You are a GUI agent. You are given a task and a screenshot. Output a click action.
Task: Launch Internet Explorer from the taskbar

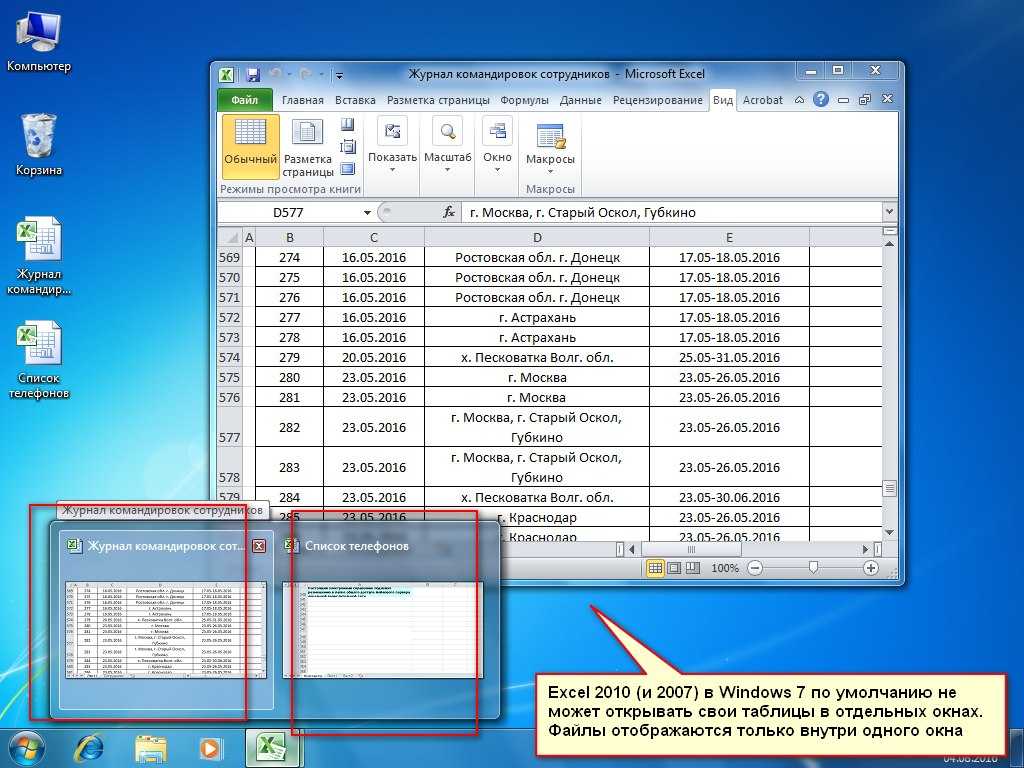(x=89, y=748)
